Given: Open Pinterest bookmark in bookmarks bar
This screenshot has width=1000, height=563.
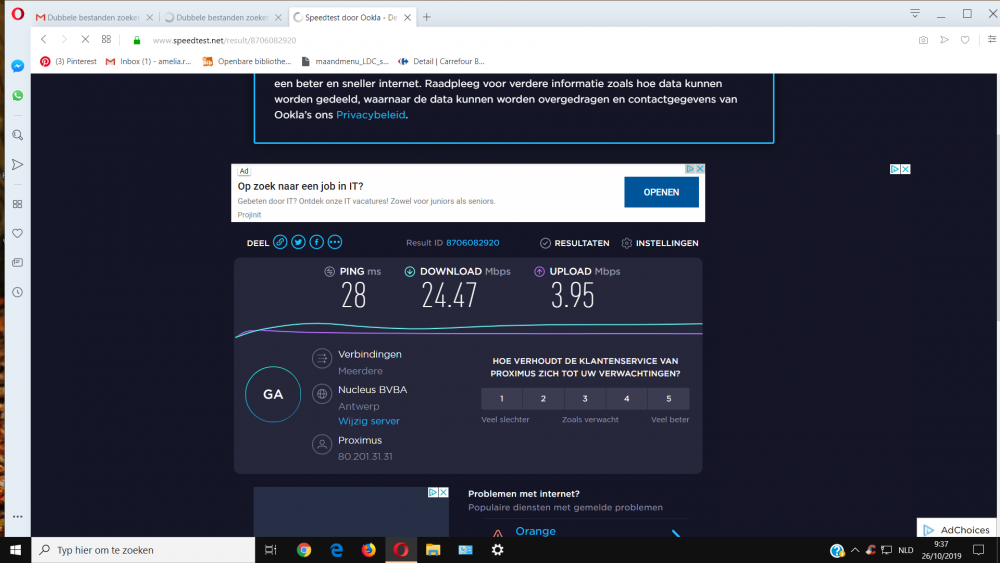Looking at the screenshot, I should pos(70,61).
